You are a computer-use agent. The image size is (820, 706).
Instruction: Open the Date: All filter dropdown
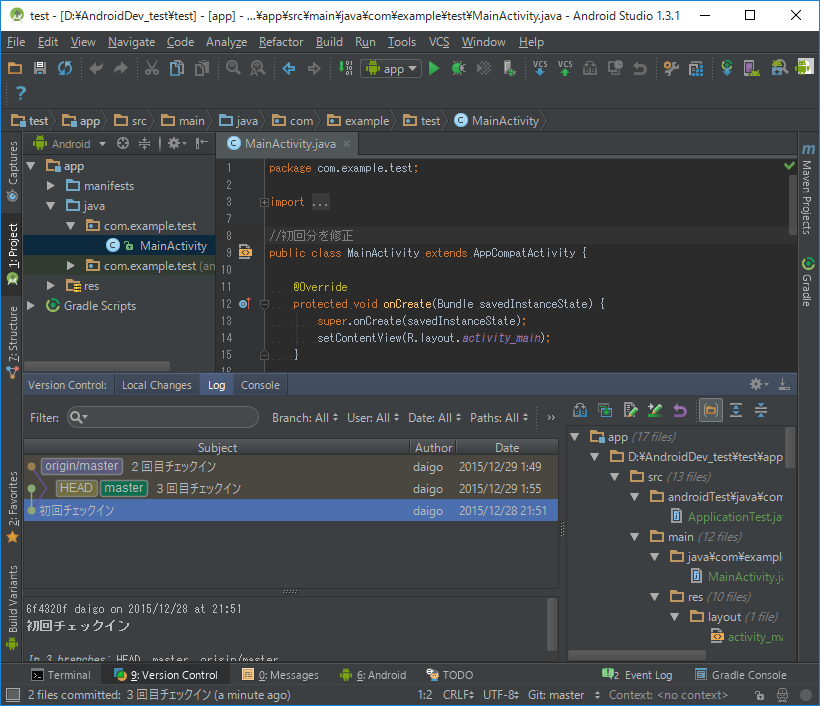(x=435, y=418)
